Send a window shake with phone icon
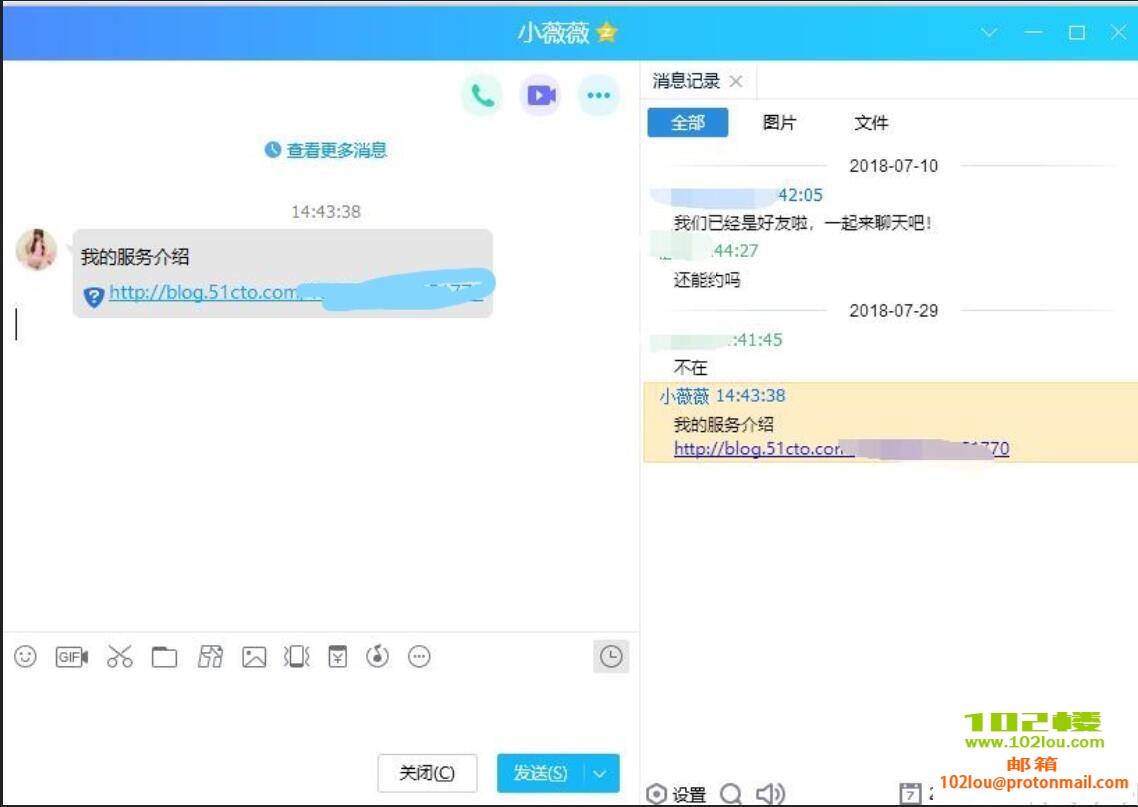 tap(297, 657)
